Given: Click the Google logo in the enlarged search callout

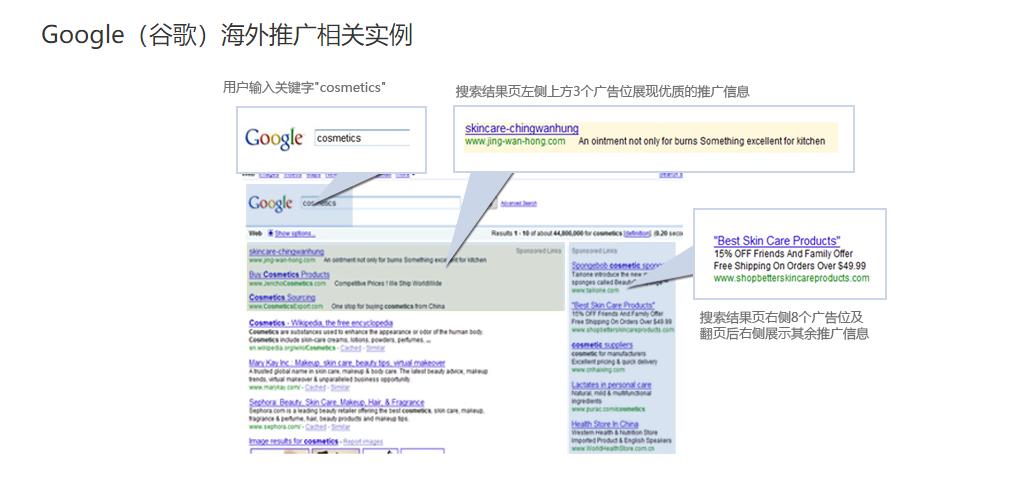Looking at the screenshot, I should [274, 139].
